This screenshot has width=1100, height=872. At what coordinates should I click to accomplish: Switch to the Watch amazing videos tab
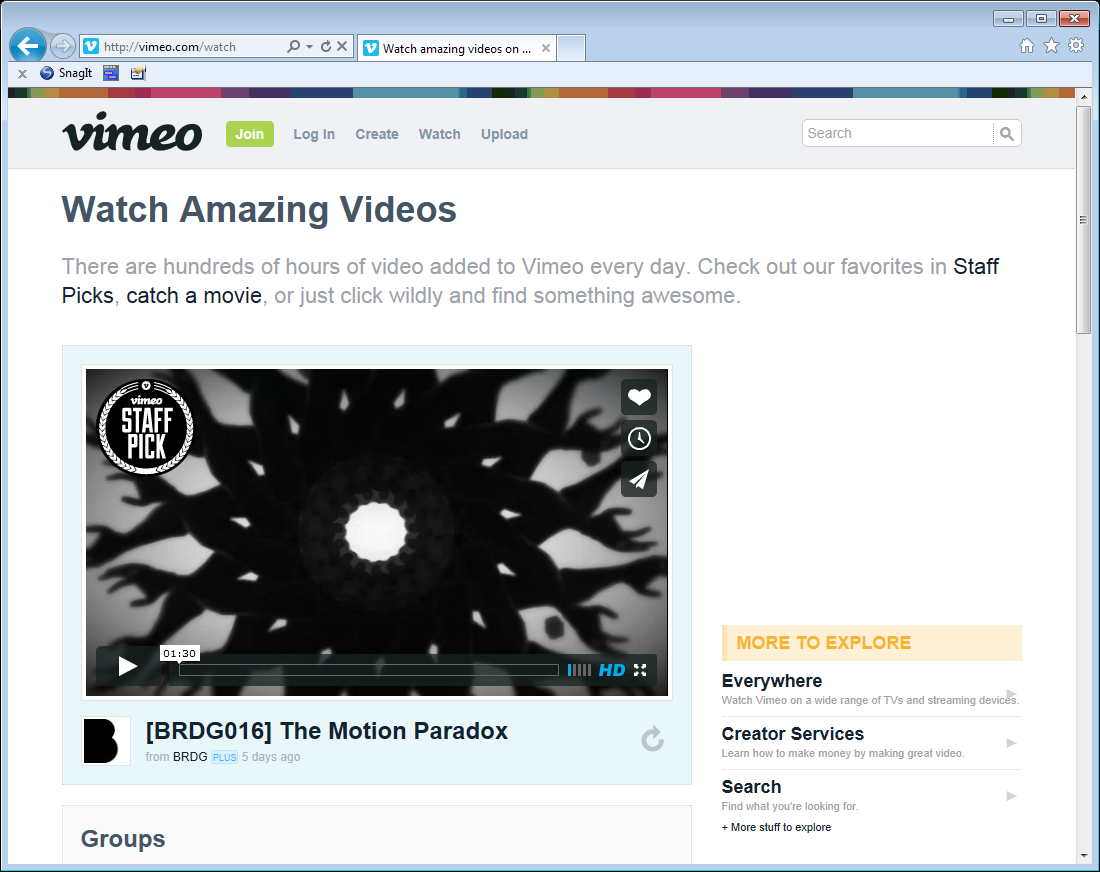tap(450, 47)
